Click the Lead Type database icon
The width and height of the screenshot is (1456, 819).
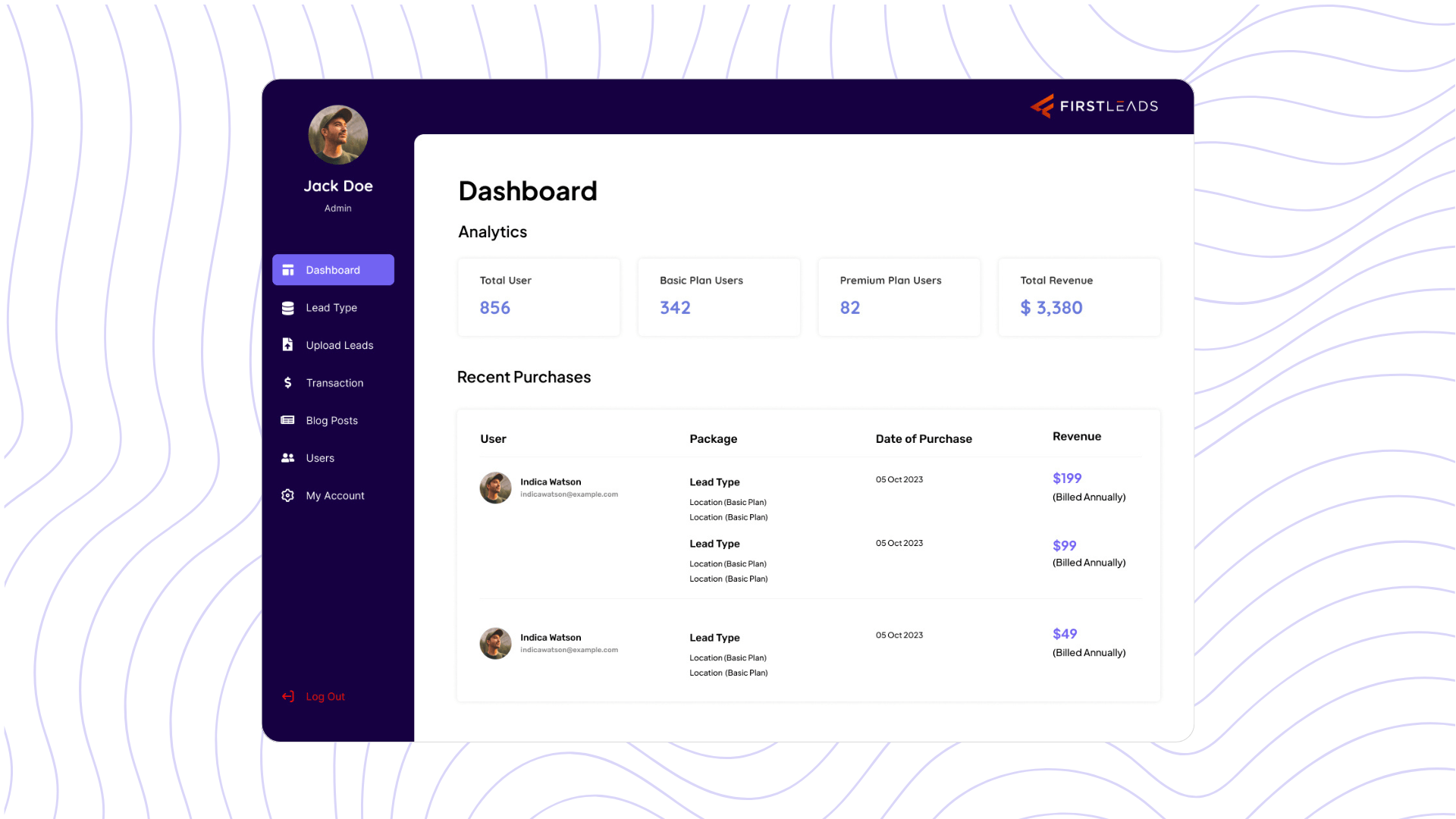288,308
